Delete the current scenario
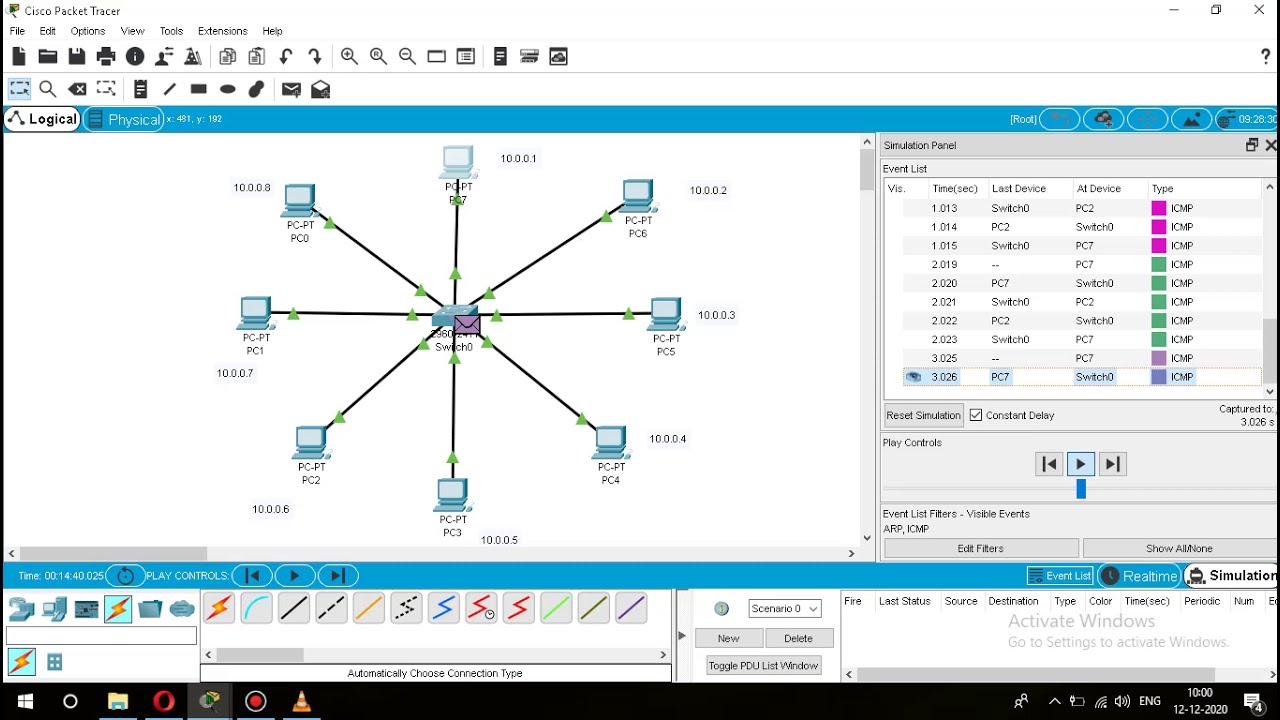1280x720 pixels. coord(798,639)
